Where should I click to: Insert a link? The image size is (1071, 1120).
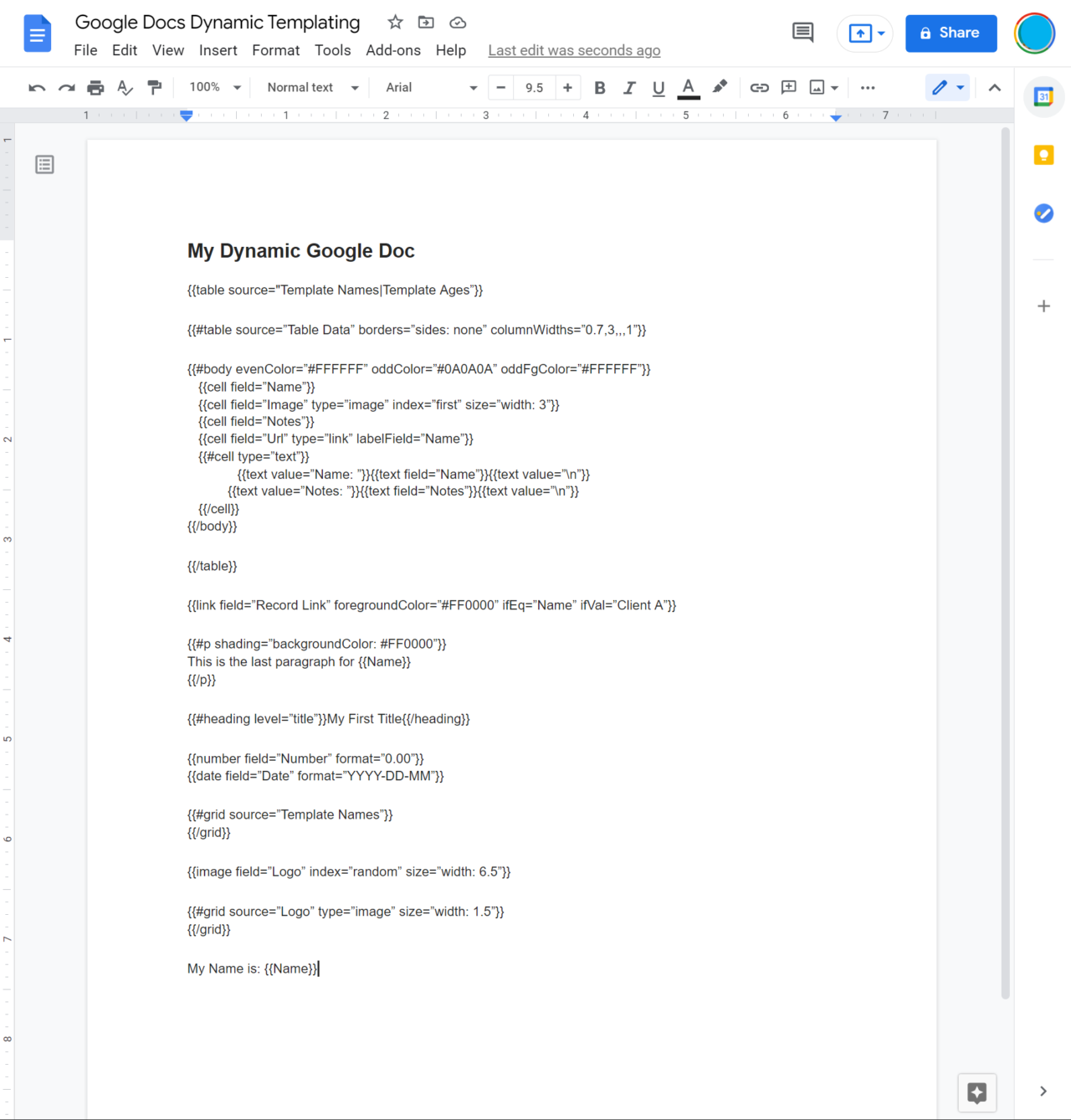[759, 87]
